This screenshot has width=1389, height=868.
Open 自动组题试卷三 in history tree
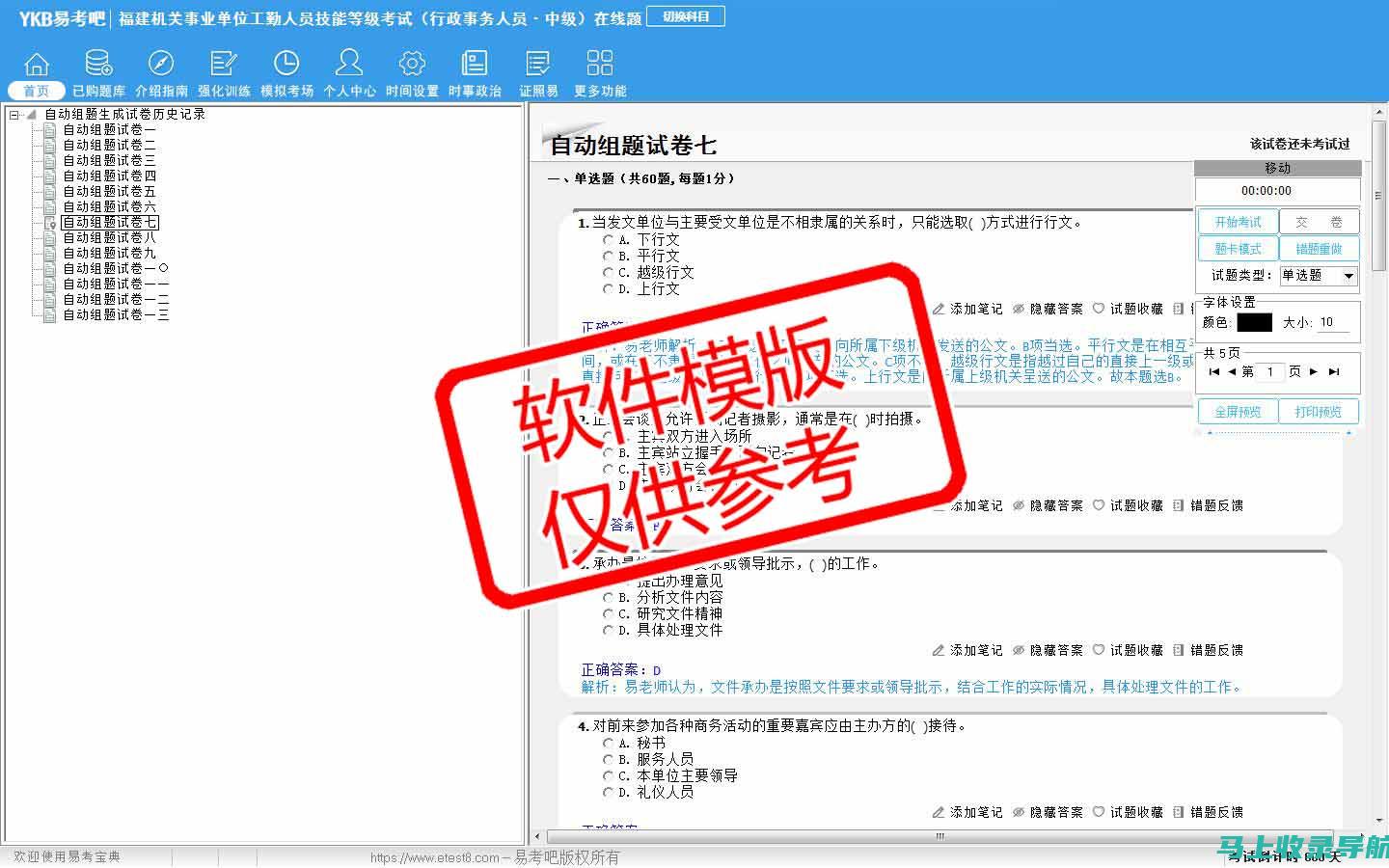pyautogui.click(x=109, y=160)
